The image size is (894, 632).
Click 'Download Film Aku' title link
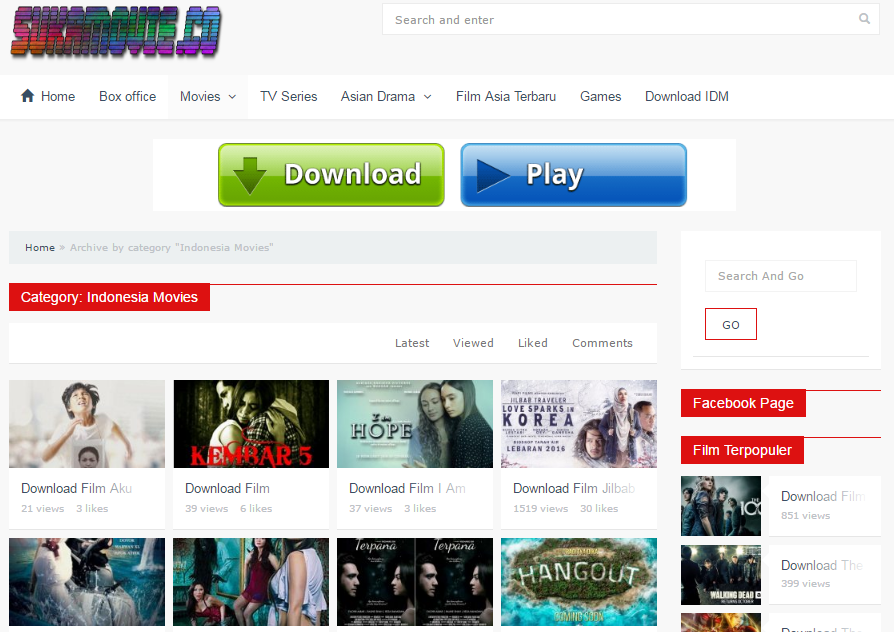[x=76, y=488]
